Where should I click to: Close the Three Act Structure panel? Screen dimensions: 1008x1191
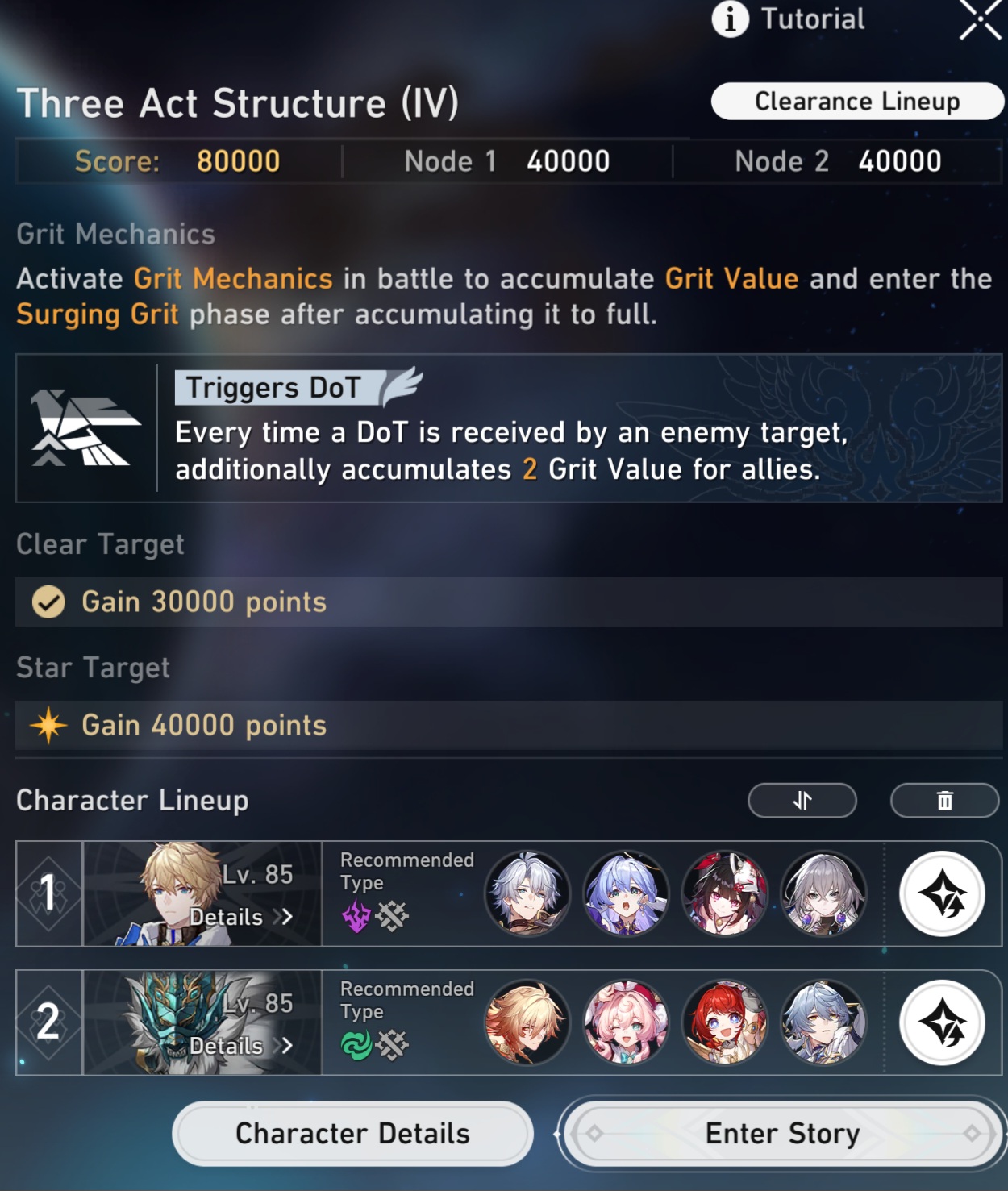(980, 19)
